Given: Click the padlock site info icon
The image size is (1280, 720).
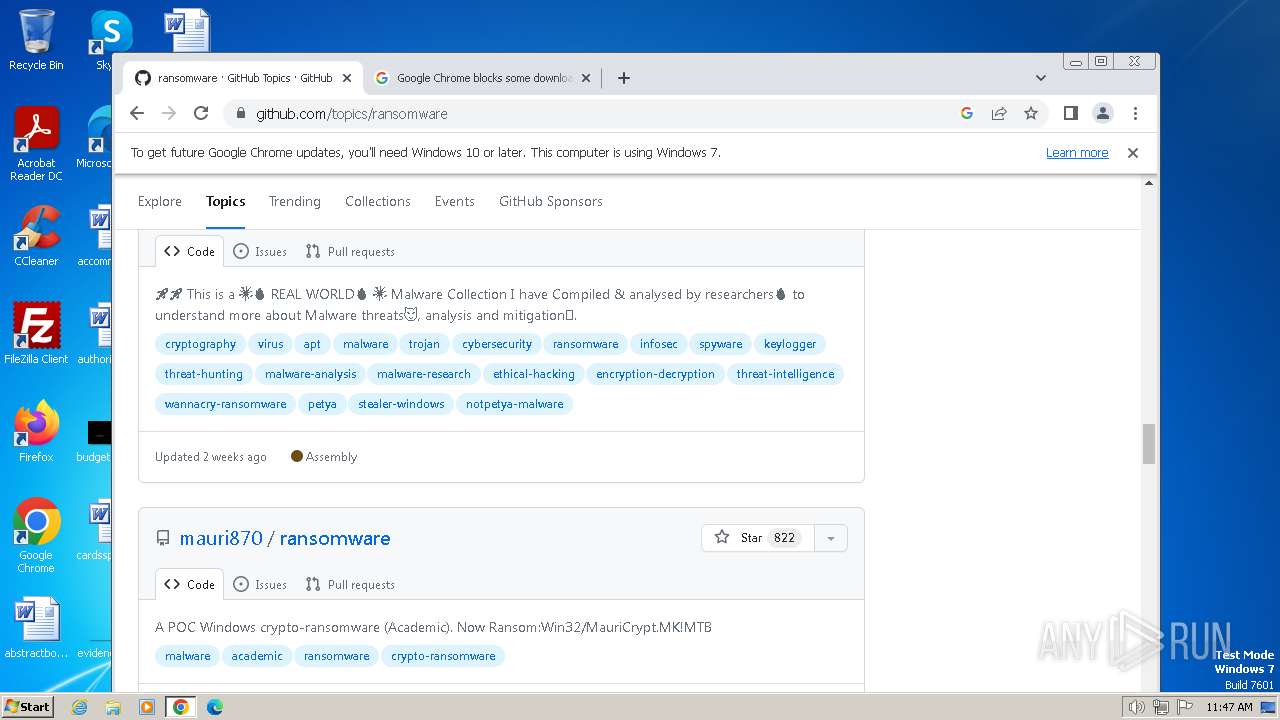Looking at the screenshot, I should click(x=240, y=114).
